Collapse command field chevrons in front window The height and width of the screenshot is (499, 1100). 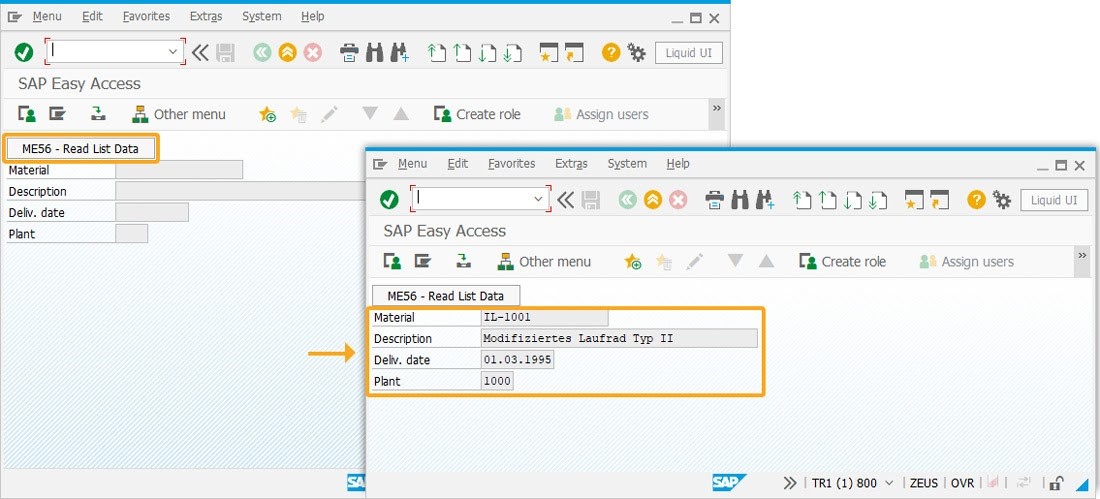(565, 200)
